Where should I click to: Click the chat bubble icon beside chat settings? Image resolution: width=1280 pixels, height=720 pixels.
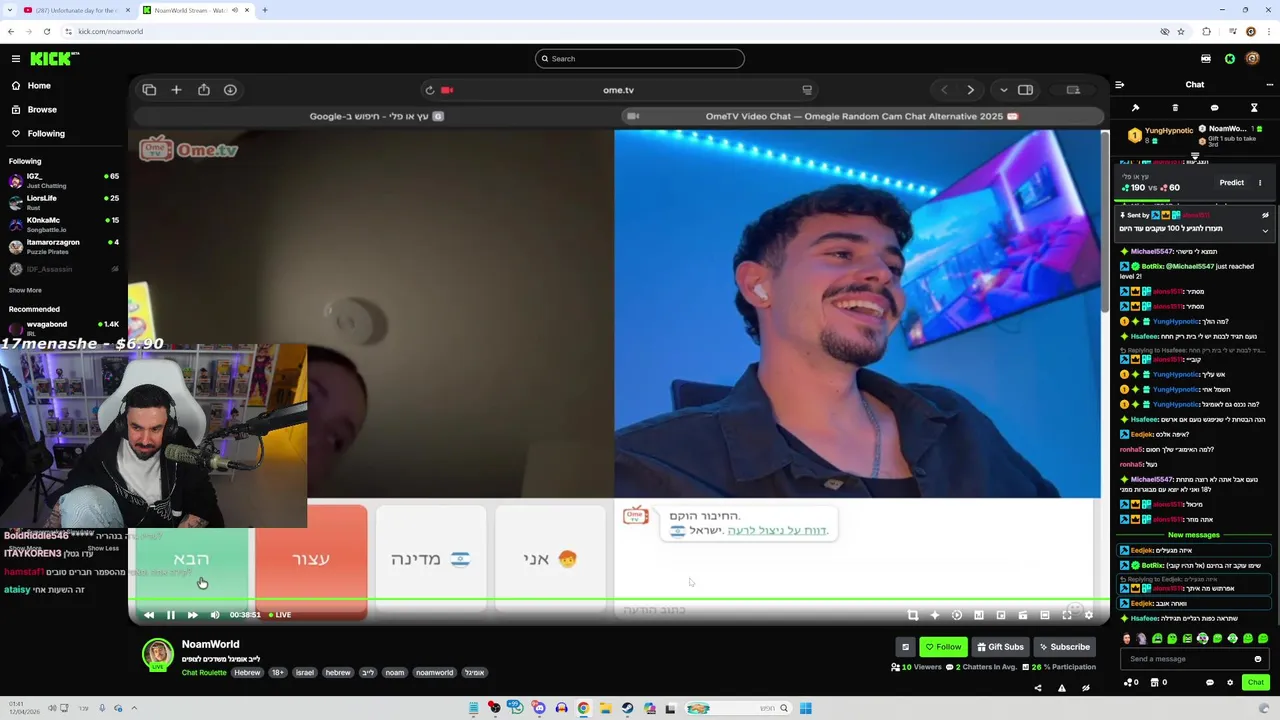click(x=1210, y=683)
